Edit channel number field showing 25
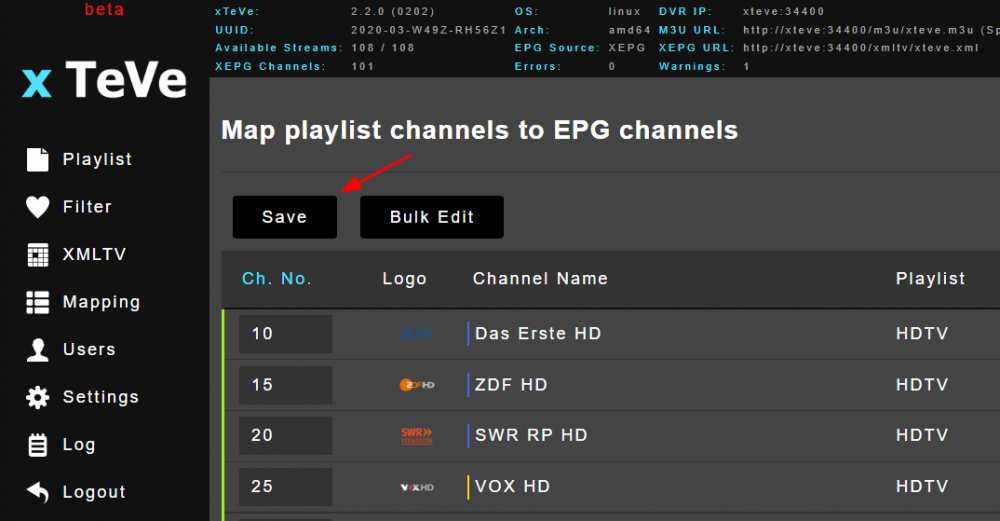 coord(286,487)
